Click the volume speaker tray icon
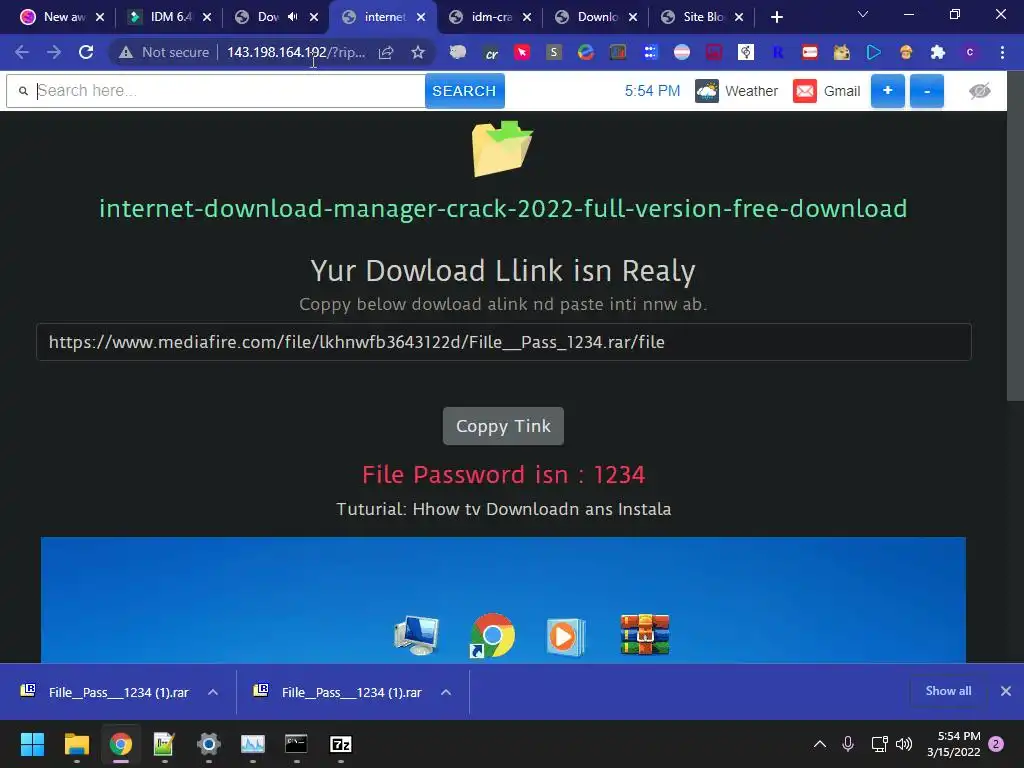The width and height of the screenshot is (1024, 768). pos(904,744)
